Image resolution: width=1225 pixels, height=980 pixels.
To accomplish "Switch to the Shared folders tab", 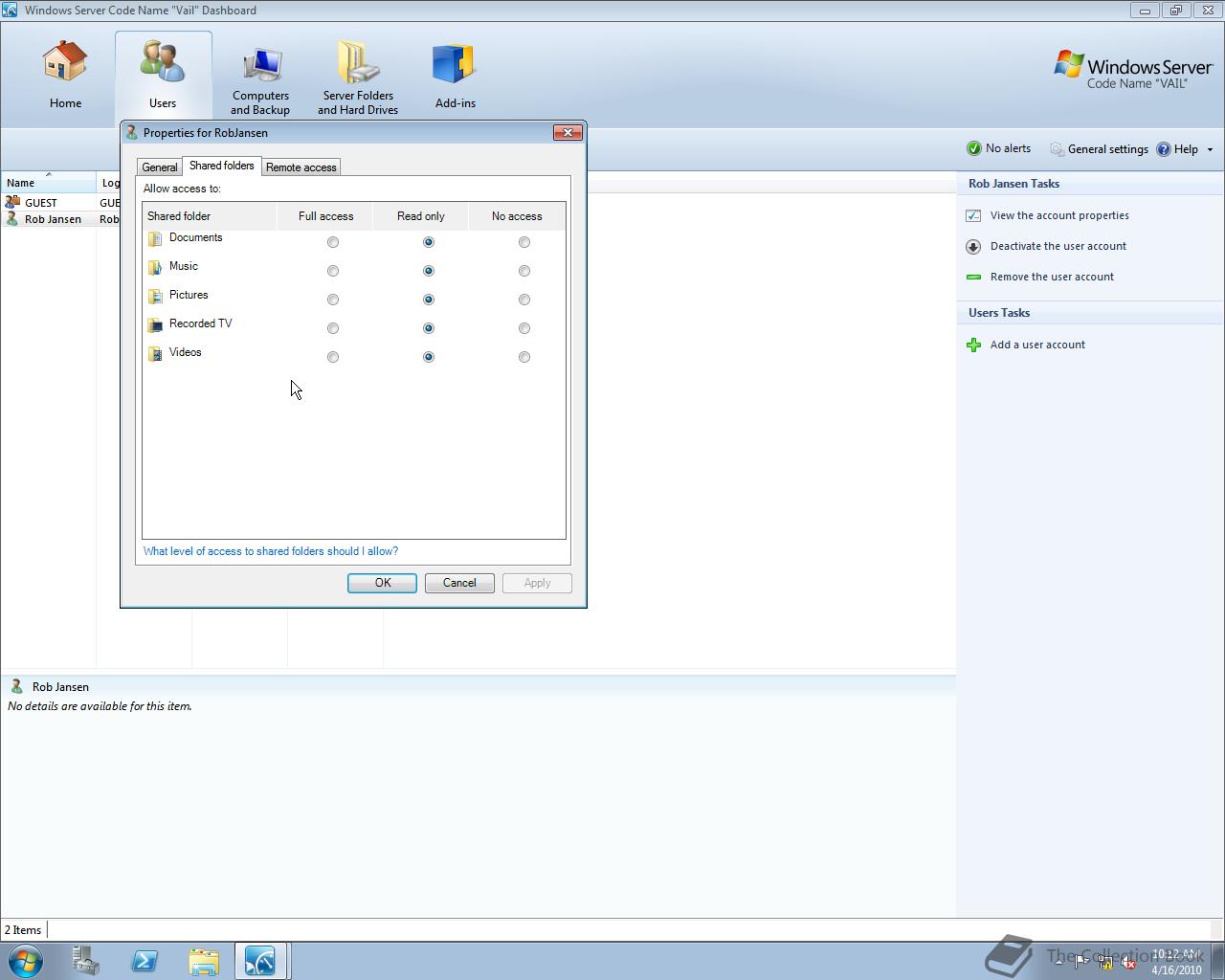I will pos(222,166).
